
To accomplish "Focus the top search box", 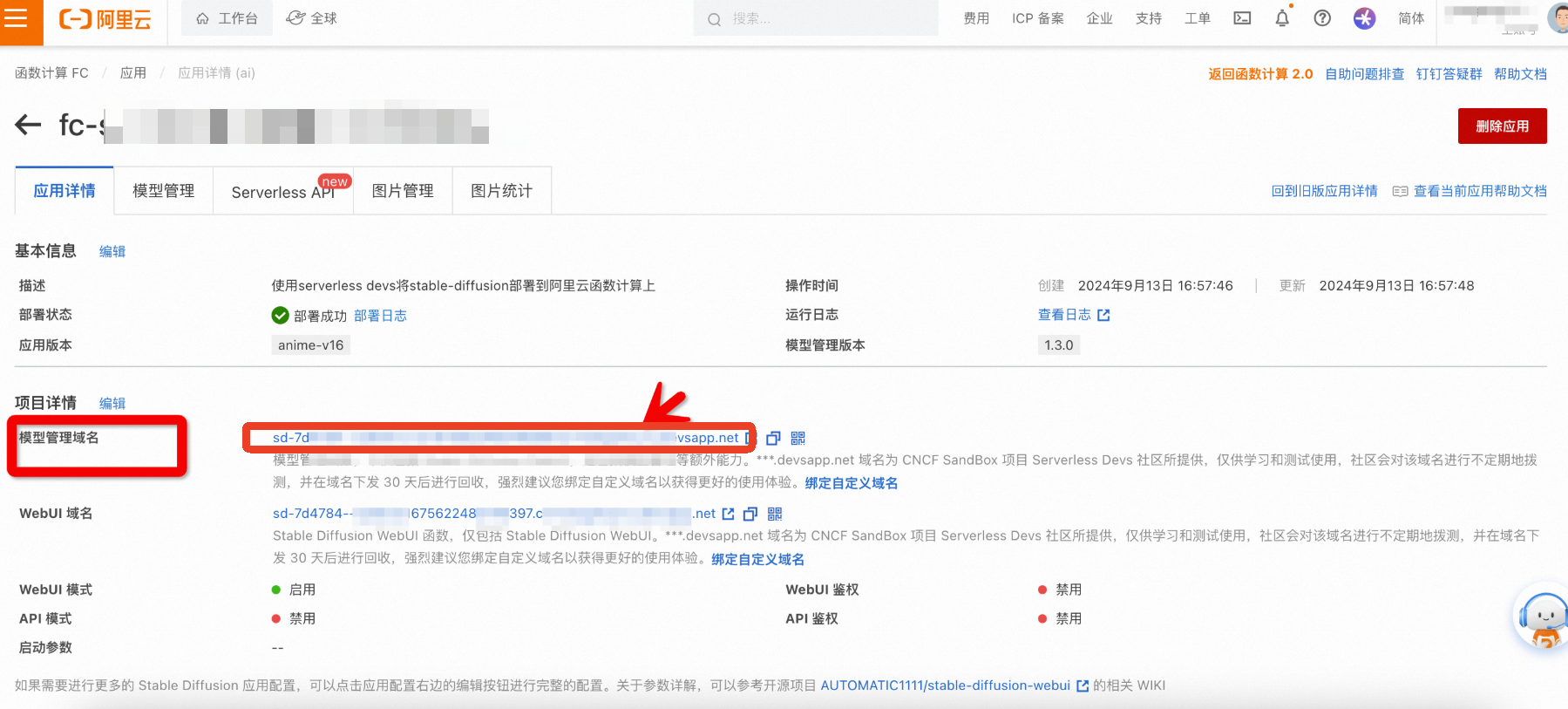I will (816, 18).
